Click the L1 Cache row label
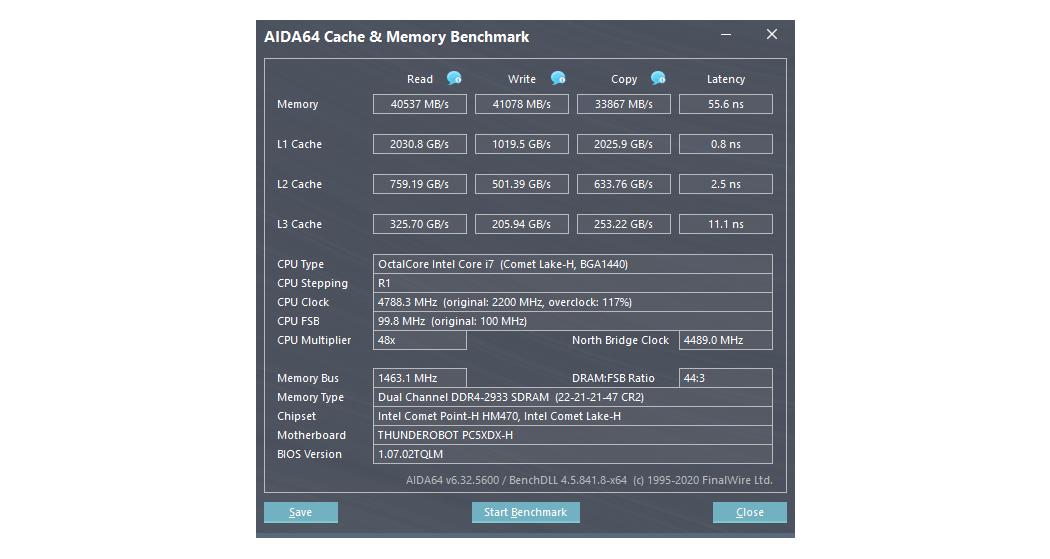1050x559 pixels. [x=299, y=144]
